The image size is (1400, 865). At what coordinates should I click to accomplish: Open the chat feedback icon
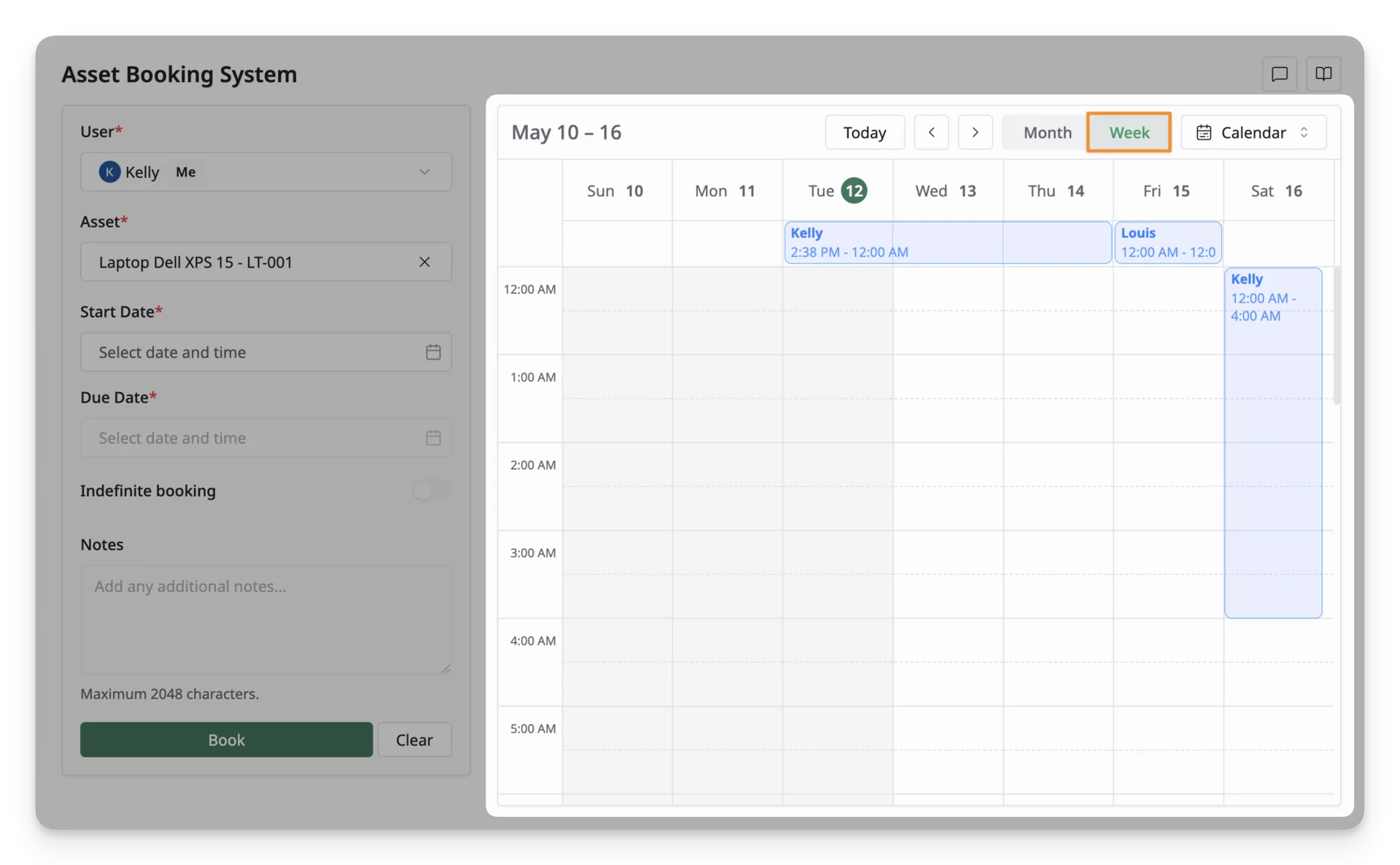point(1279,74)
